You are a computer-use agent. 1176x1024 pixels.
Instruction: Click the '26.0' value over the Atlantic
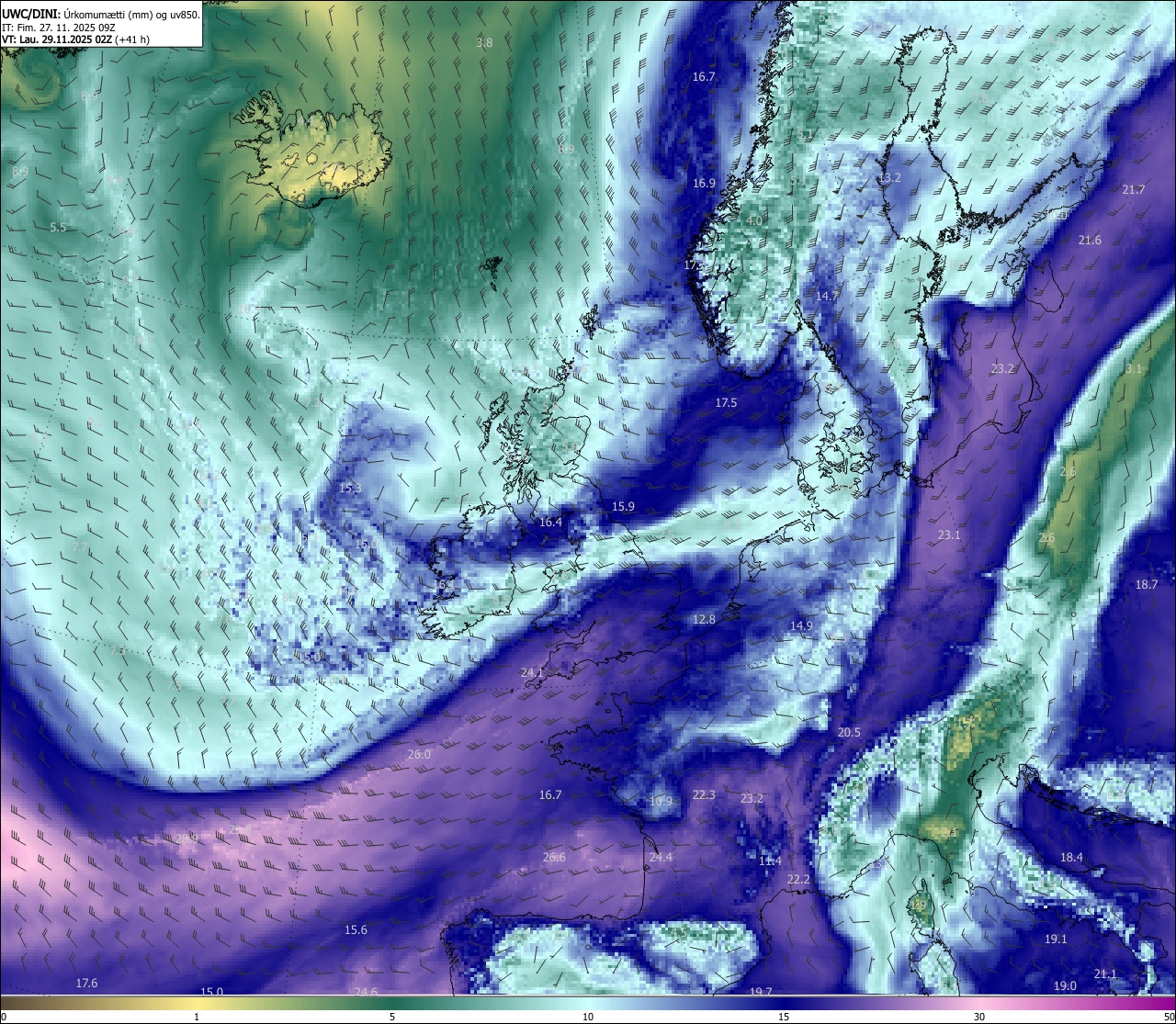click(x=419, y=755)
